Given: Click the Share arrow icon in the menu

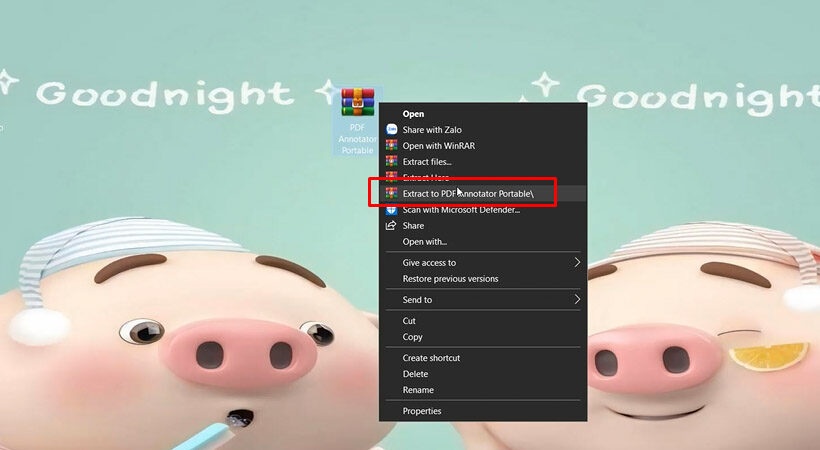Looking at the screenshot, I should tap(391, 226).
